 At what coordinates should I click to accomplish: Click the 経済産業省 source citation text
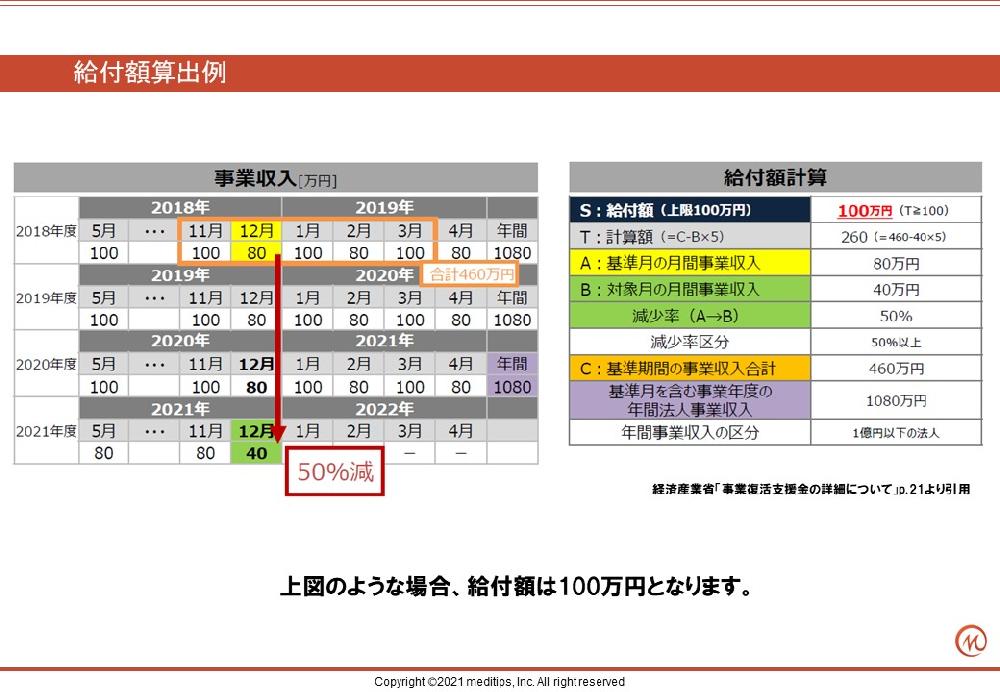point(809,490)
